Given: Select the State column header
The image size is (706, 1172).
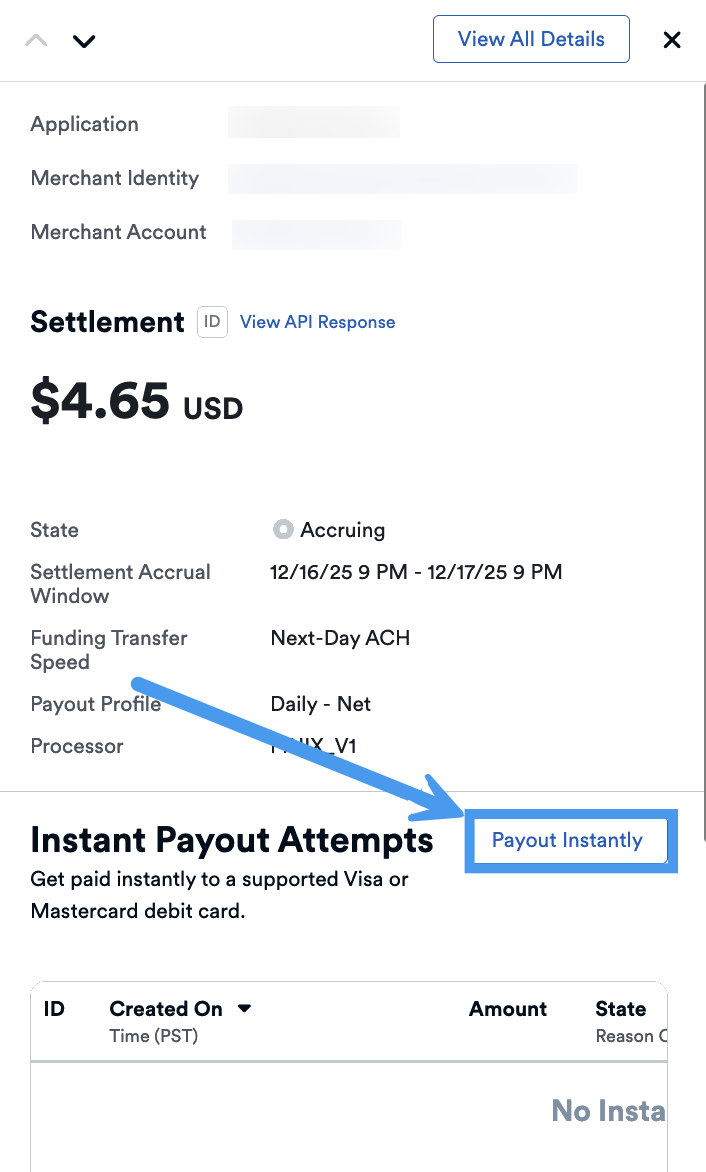Looking at the screenshot, I should click(620, 1008).
